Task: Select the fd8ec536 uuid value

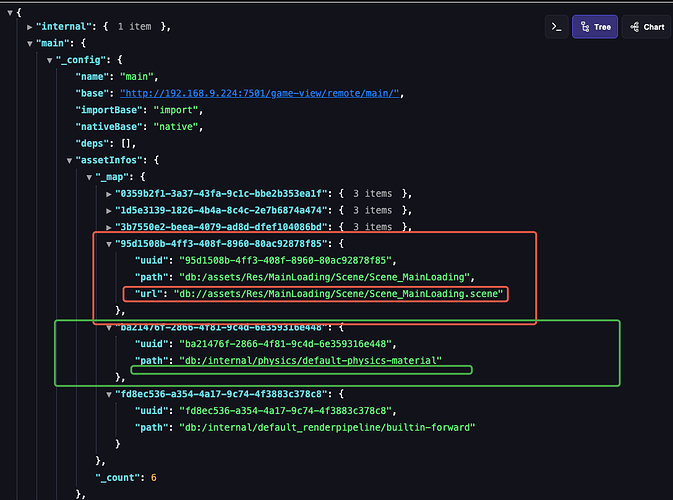Action: click(285, 411)
